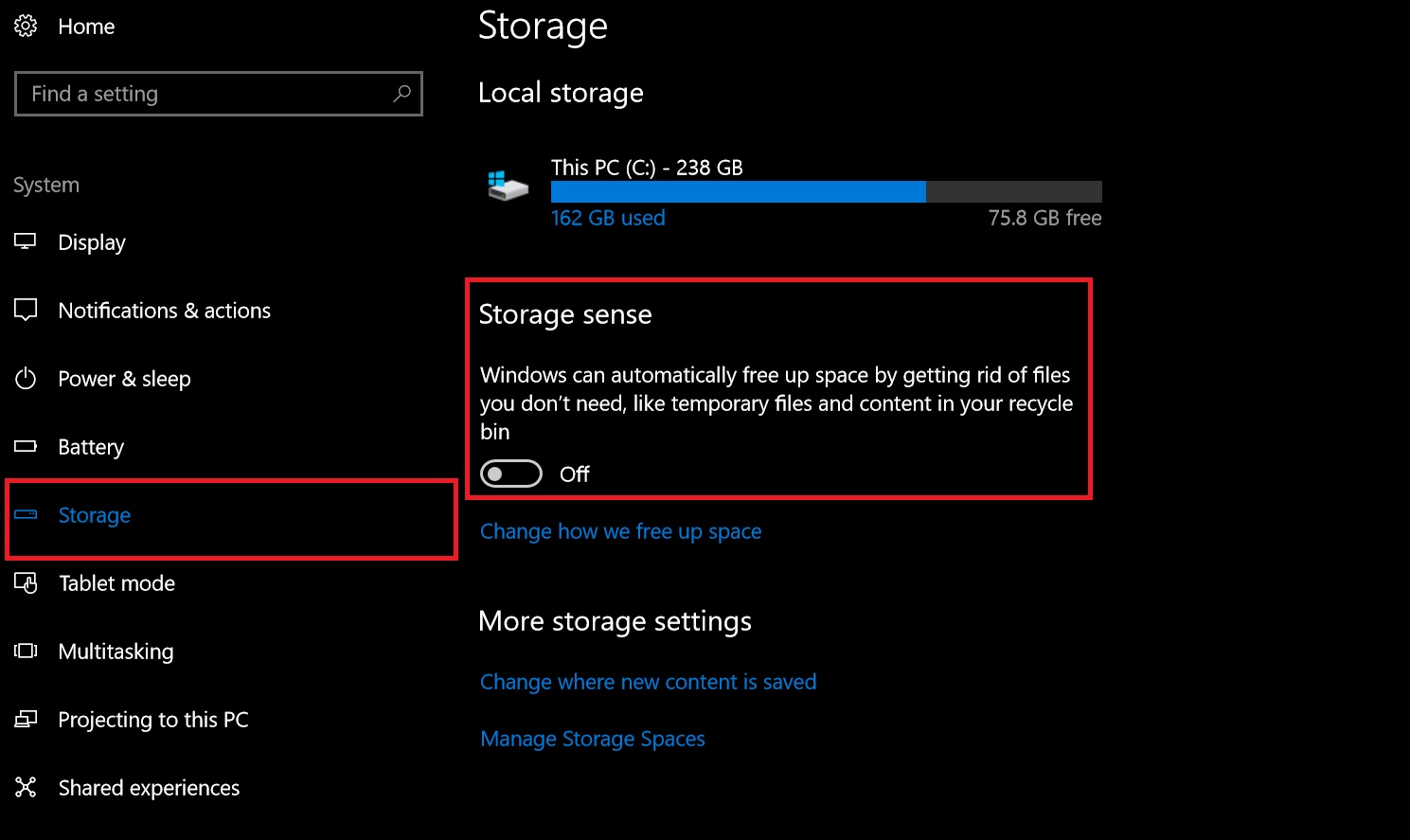
Task: Click the Projecting to this PC icon
Action: (26, 720)
